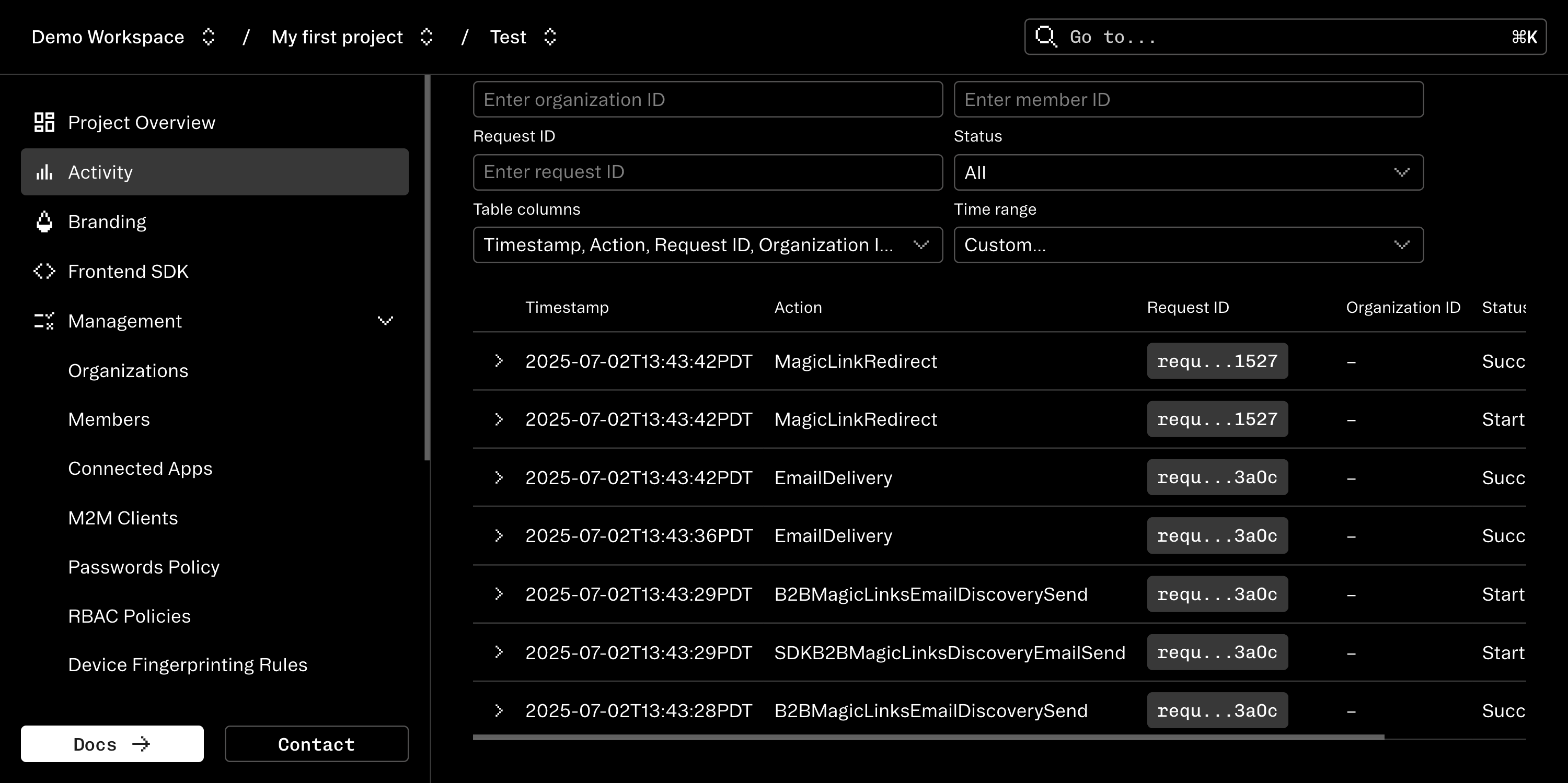
Task: Expand the first MagicLinkRedirect row
Action: pyautogui.click(x=499, y=361)
